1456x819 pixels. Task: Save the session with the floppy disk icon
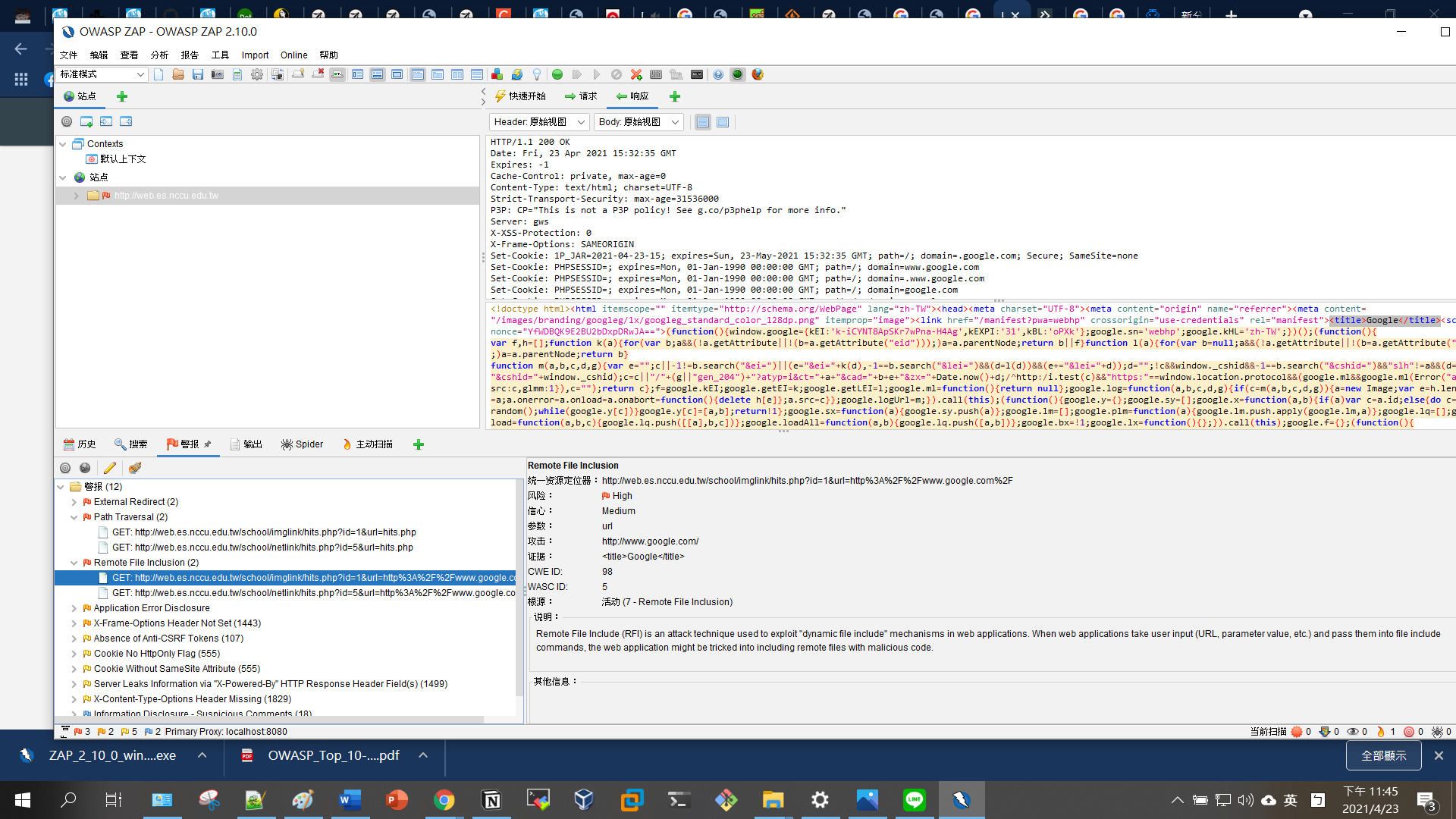[198, 74]
